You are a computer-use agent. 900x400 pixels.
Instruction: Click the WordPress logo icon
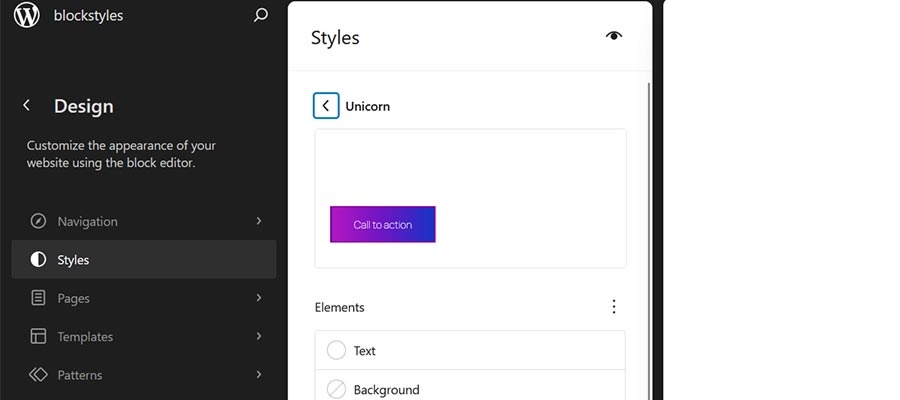27,16
